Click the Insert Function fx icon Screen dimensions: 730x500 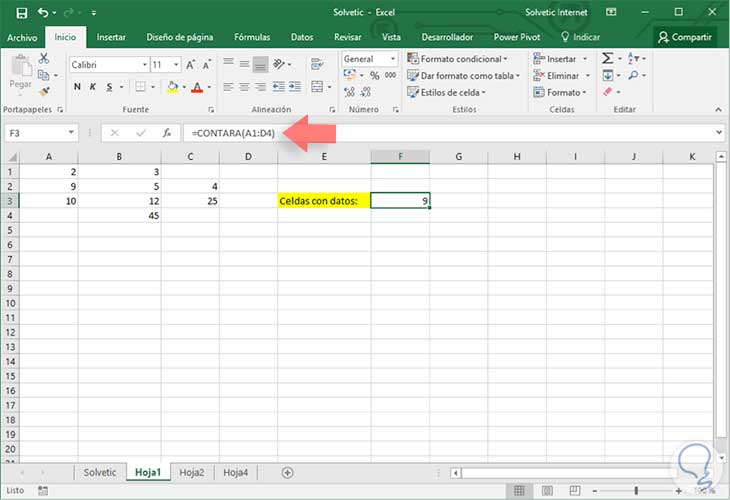tap(167, 133)
